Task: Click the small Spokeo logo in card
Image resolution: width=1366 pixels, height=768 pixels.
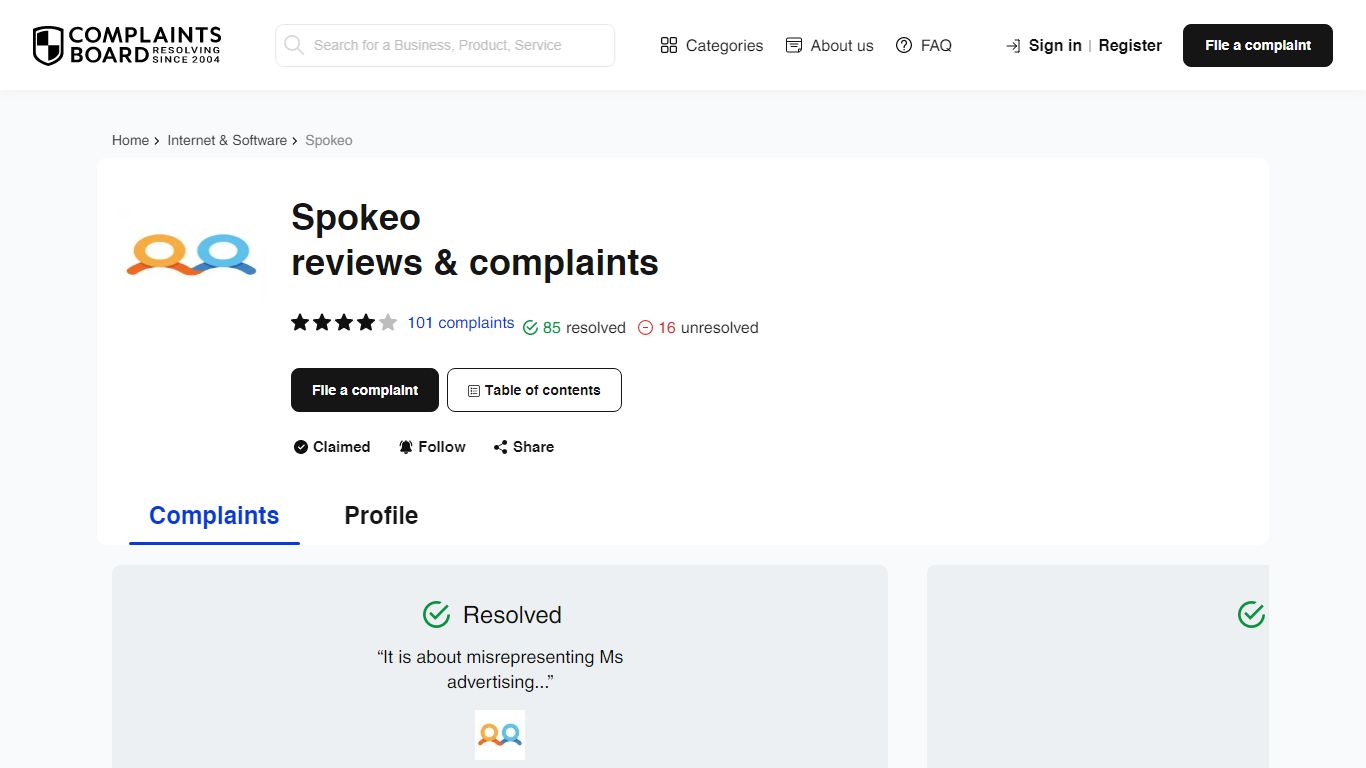Action: click(500, 735)
